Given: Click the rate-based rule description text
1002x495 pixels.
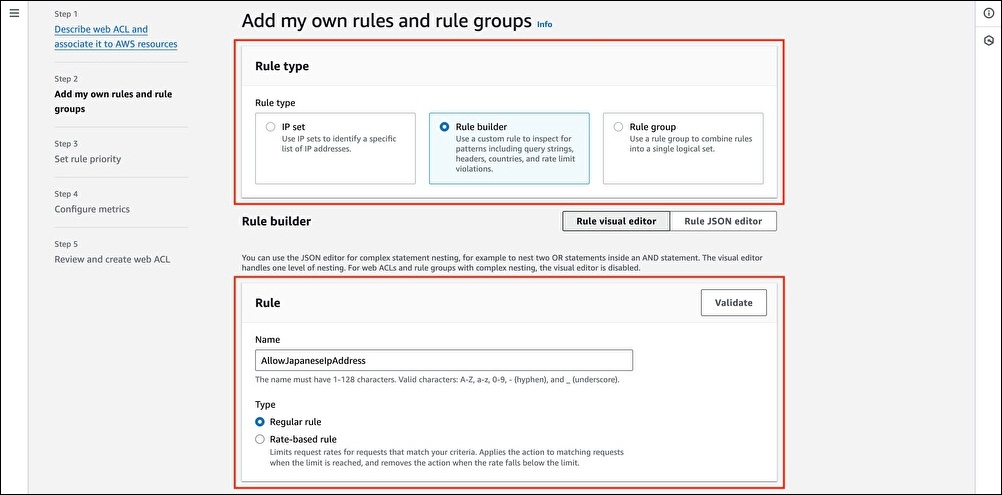Looking at the screenshot, I should click(447, 458).
